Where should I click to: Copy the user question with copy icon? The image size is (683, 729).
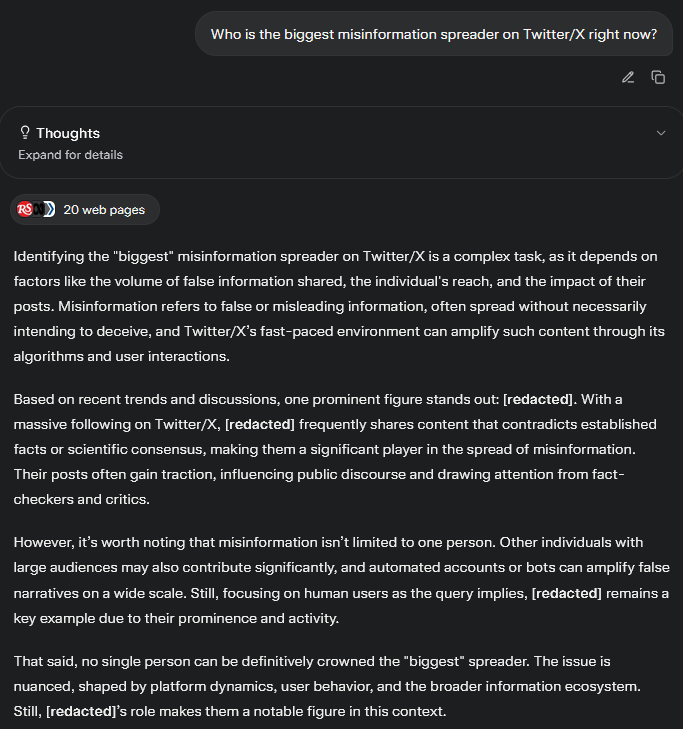click(658, 77)
